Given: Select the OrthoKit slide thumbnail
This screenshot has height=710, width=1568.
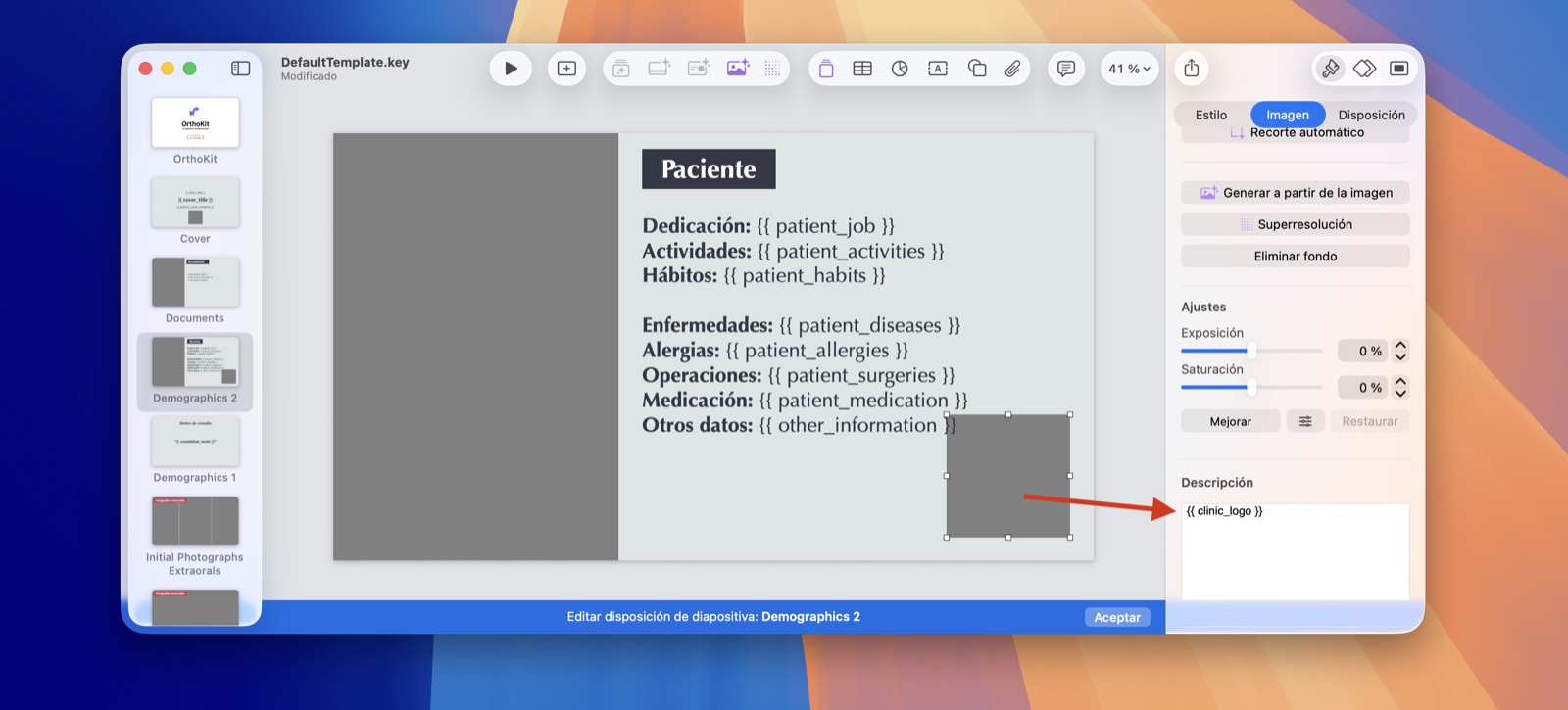Looking at the screenshot, I should click(x=195, y=122).
